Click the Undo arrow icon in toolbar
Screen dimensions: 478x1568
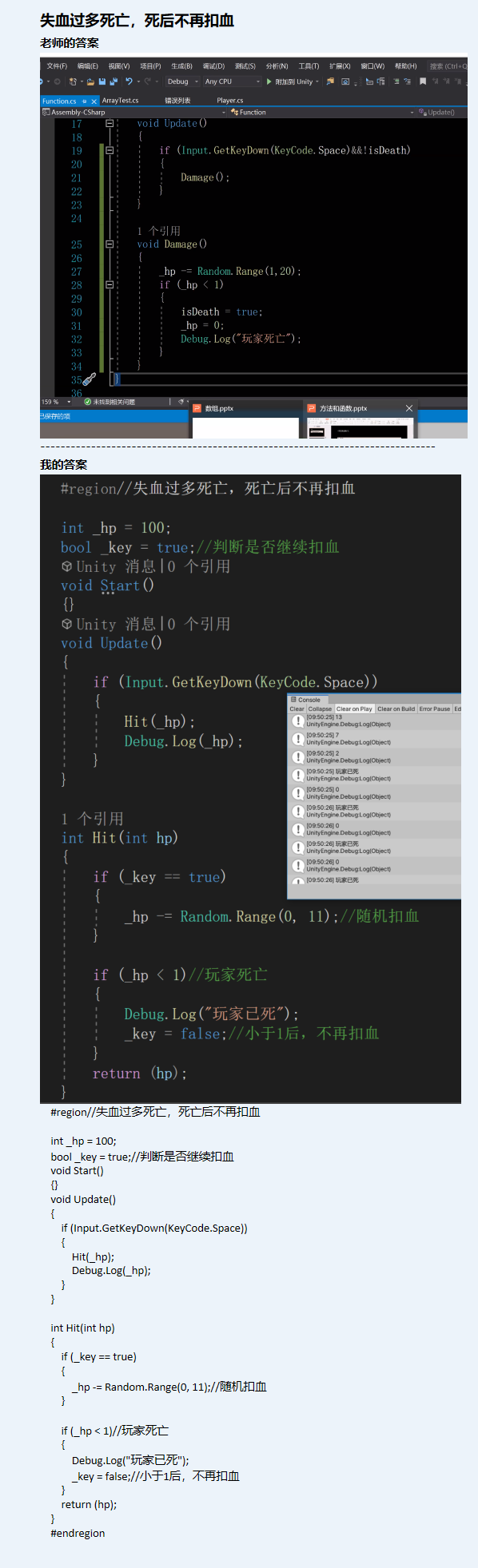tap(129, 81)
